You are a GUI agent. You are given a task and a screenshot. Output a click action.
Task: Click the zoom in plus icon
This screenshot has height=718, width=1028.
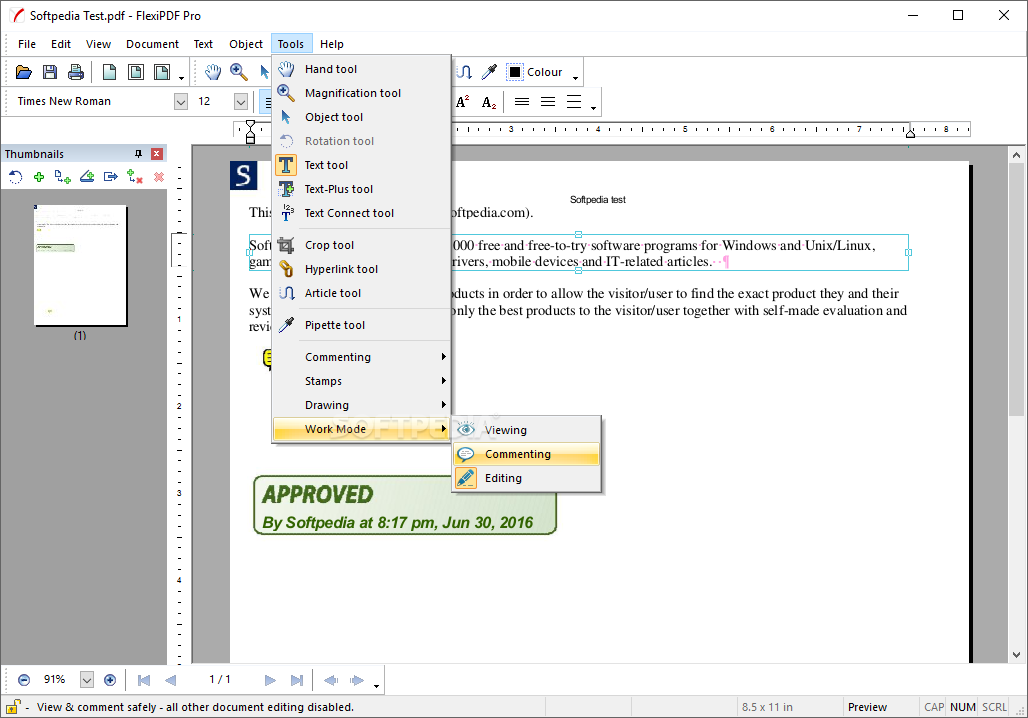click(x=110, y=680)
